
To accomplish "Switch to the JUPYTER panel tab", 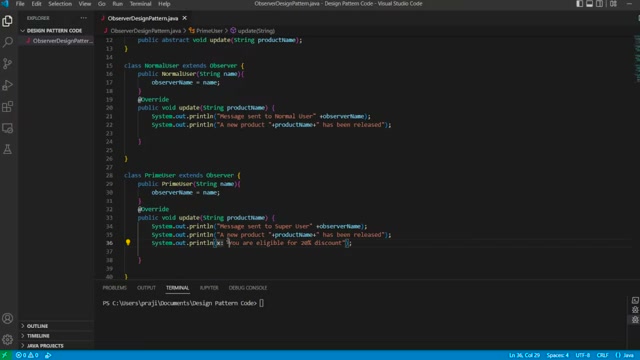I will (x=209, y=288).
